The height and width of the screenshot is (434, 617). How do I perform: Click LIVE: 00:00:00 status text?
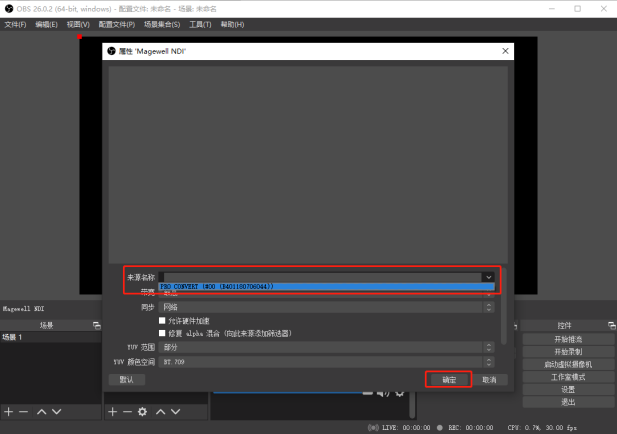coord(406,428)
